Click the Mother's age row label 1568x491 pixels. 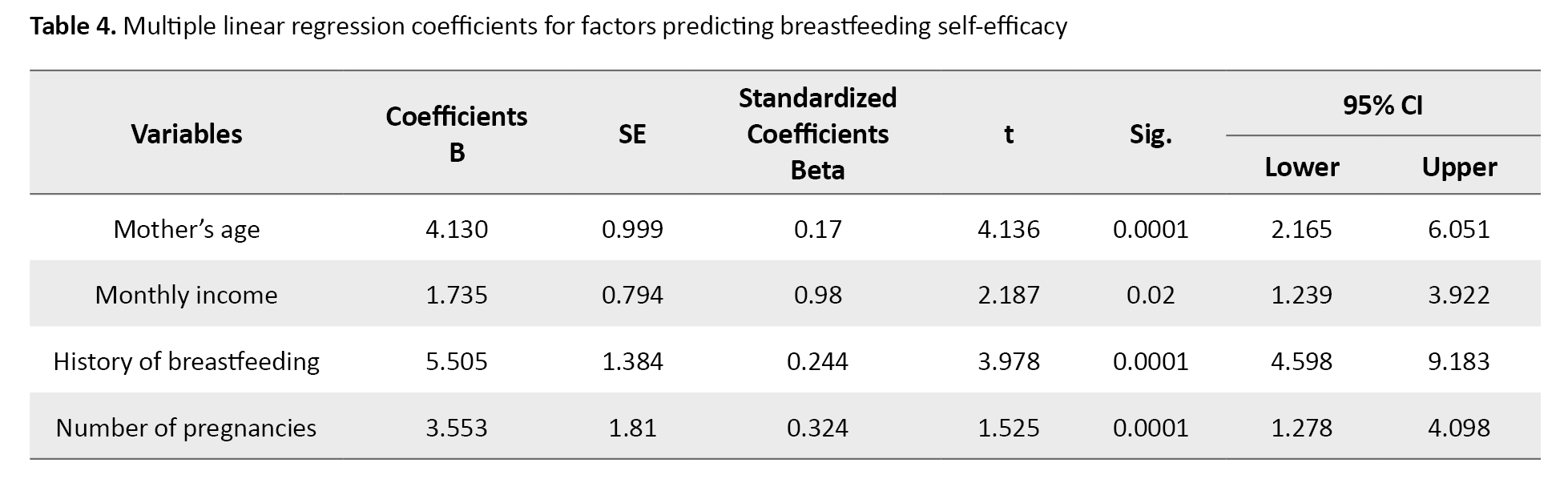coord(187,229)
